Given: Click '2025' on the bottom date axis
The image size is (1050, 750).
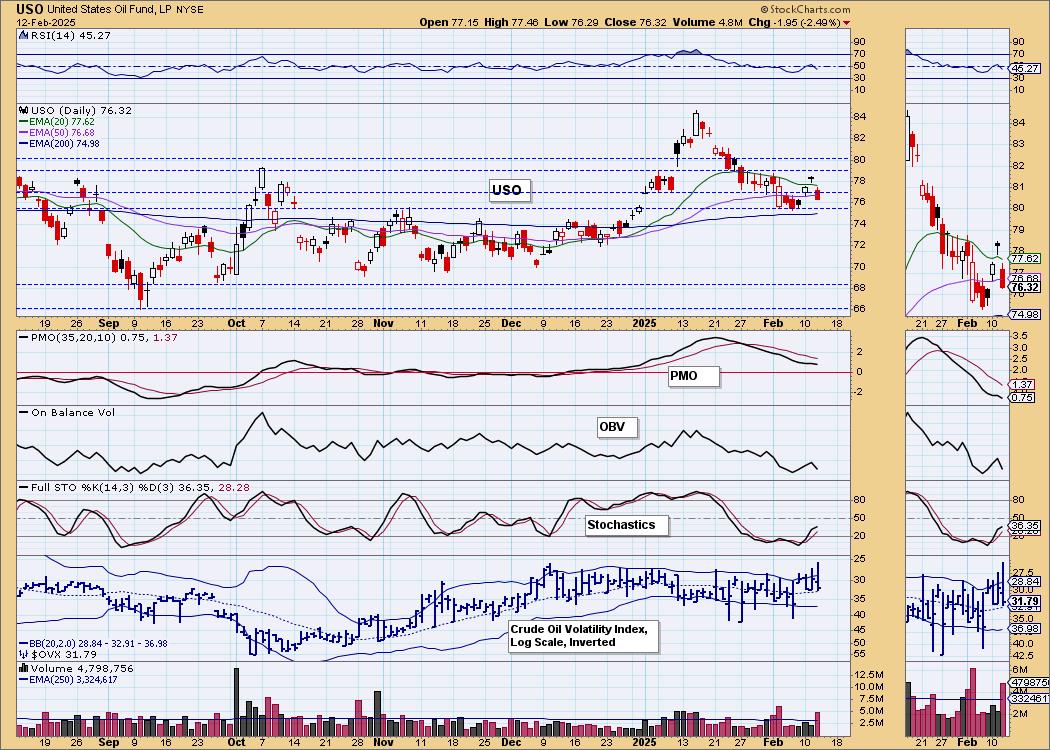Looking at the screenshot, I should pos(646,743).
